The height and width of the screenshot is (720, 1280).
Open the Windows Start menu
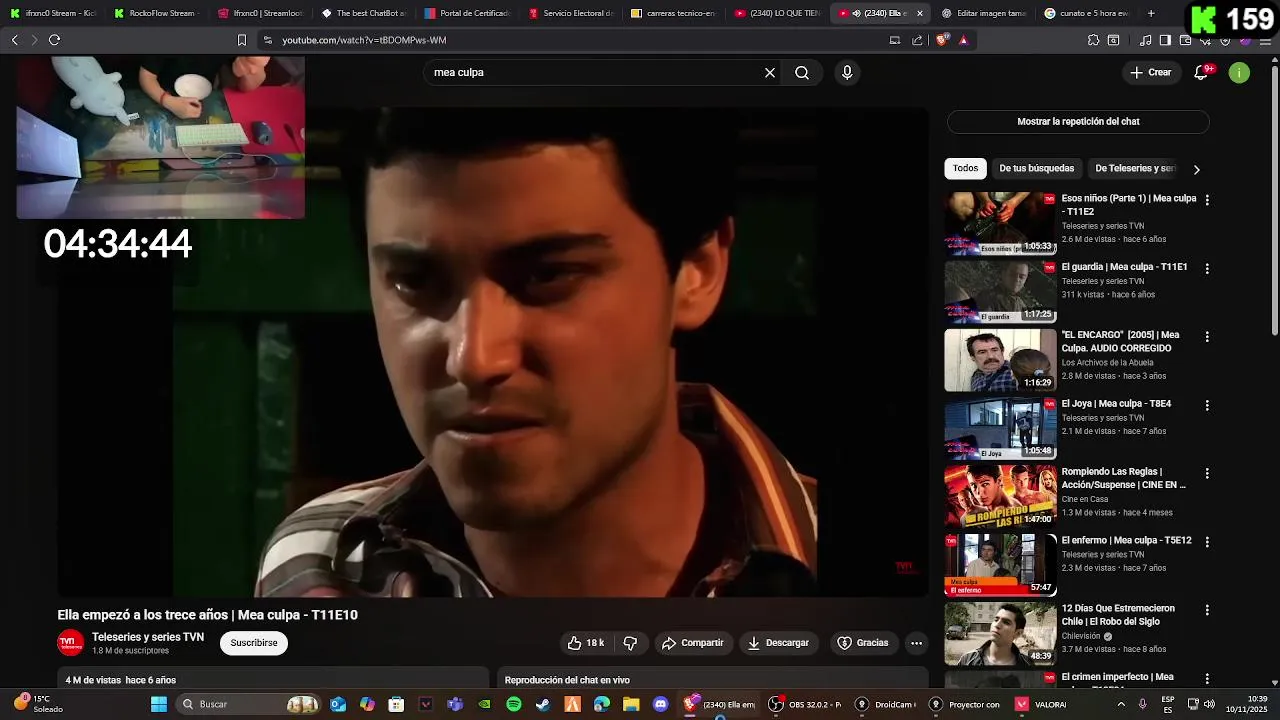[x=159, y=704]
